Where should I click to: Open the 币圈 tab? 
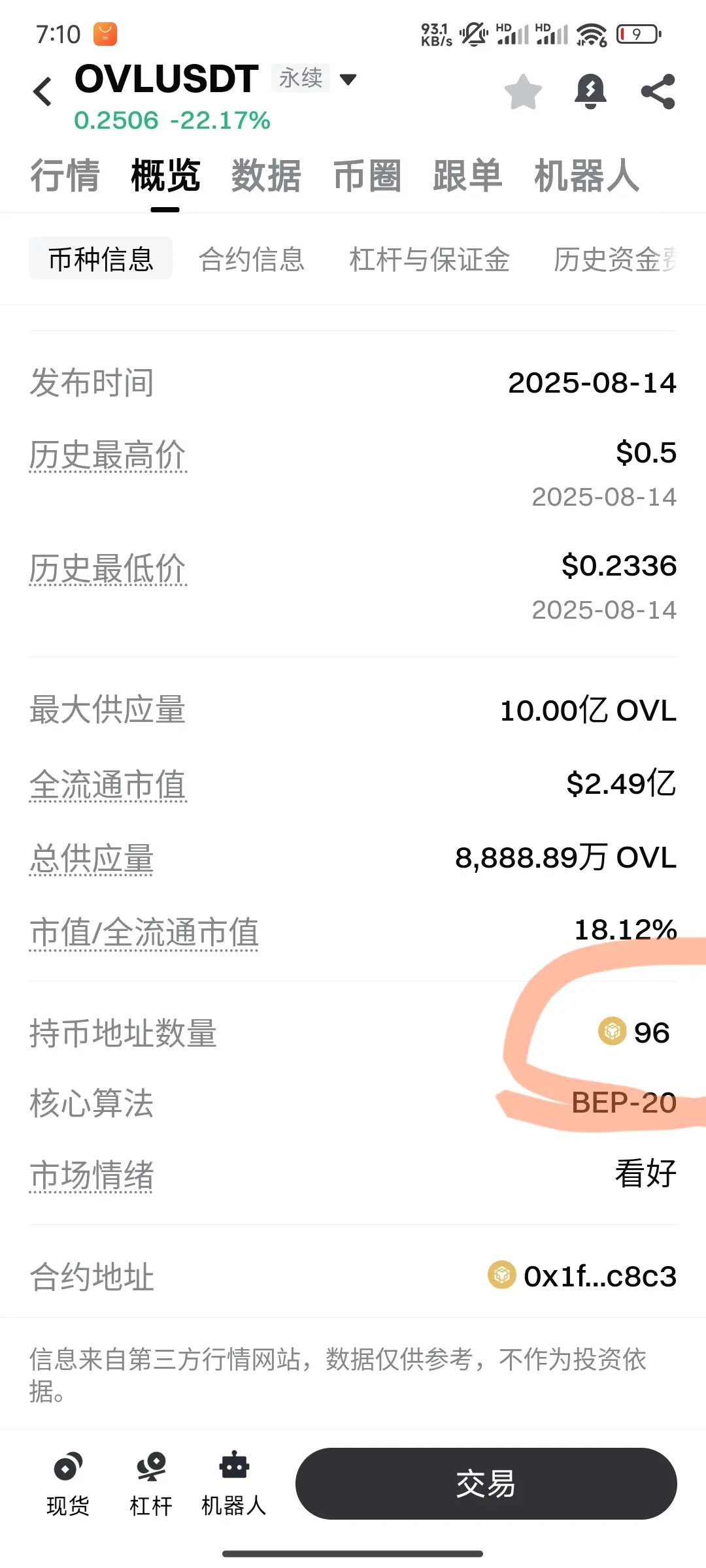point(367,175)
